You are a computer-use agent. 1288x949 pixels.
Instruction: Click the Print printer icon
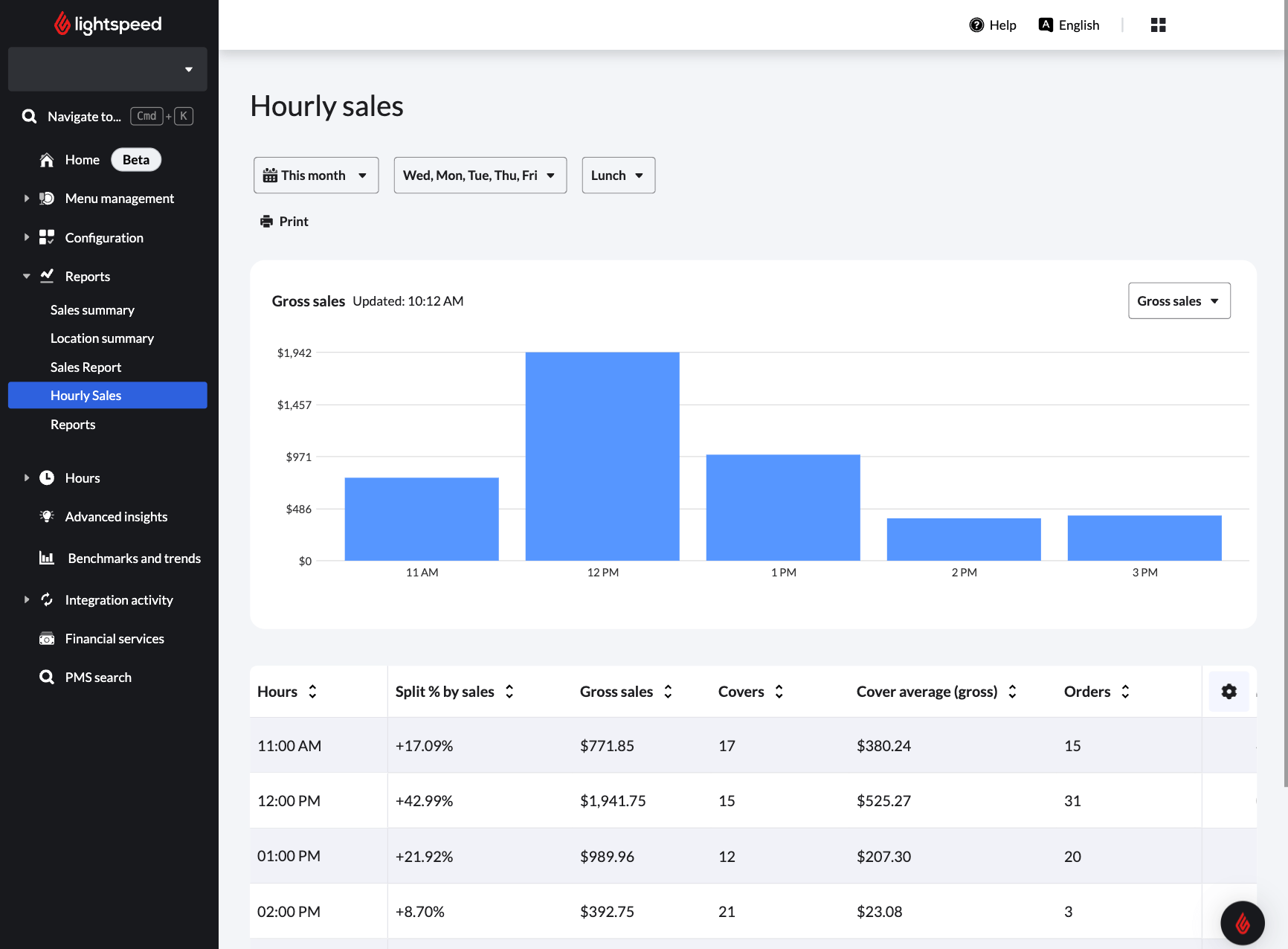point(267,222)
